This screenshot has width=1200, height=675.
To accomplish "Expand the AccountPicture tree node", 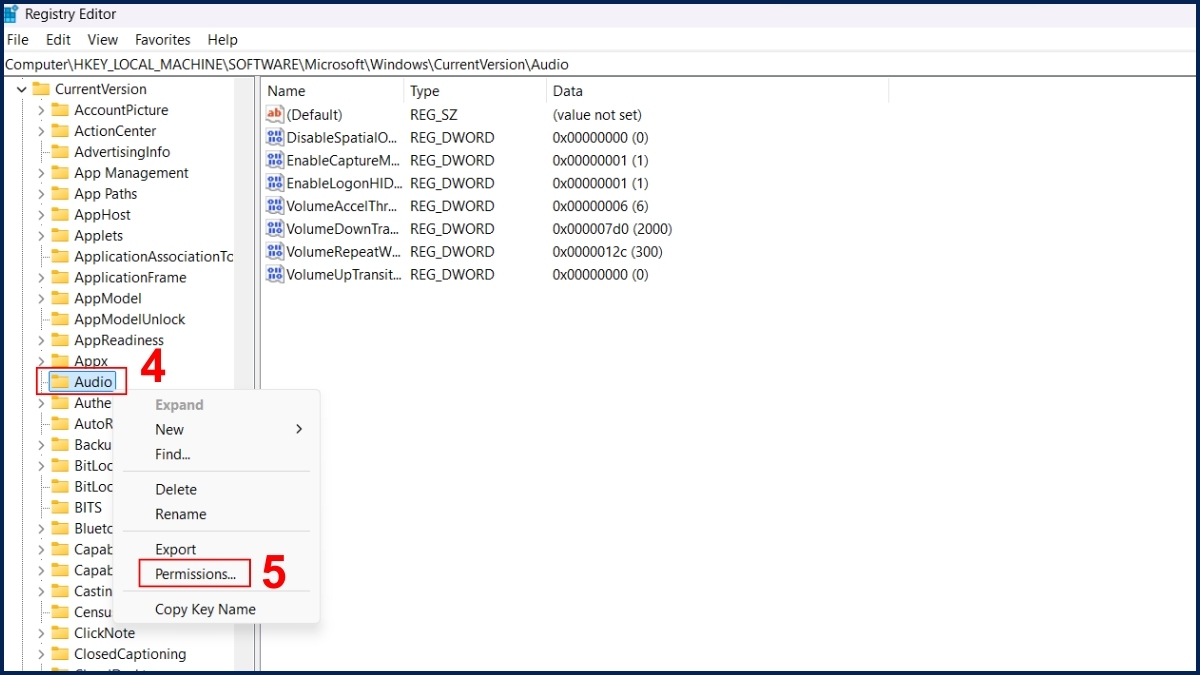I will 40,109.
